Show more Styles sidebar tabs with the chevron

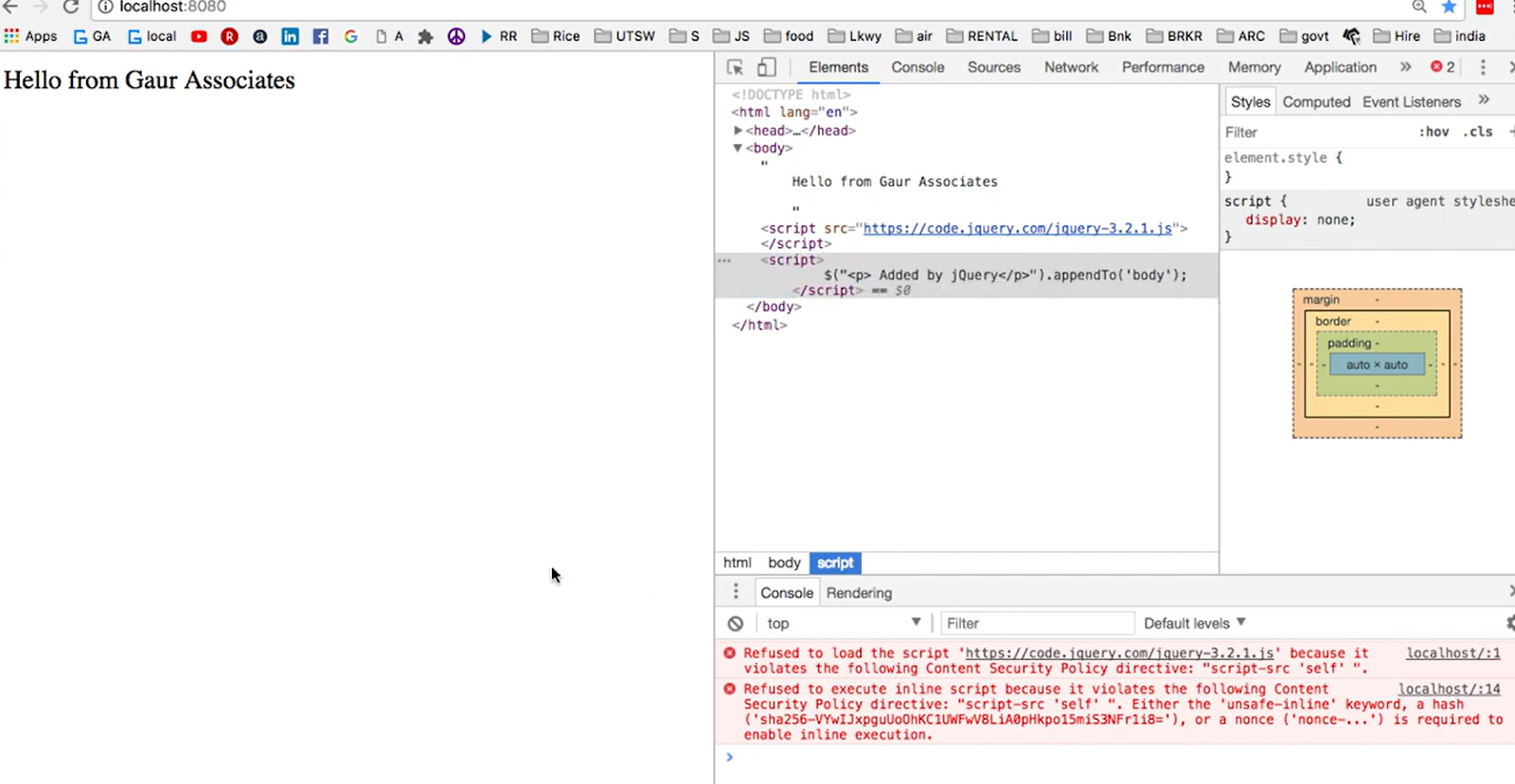point(1484,100)
